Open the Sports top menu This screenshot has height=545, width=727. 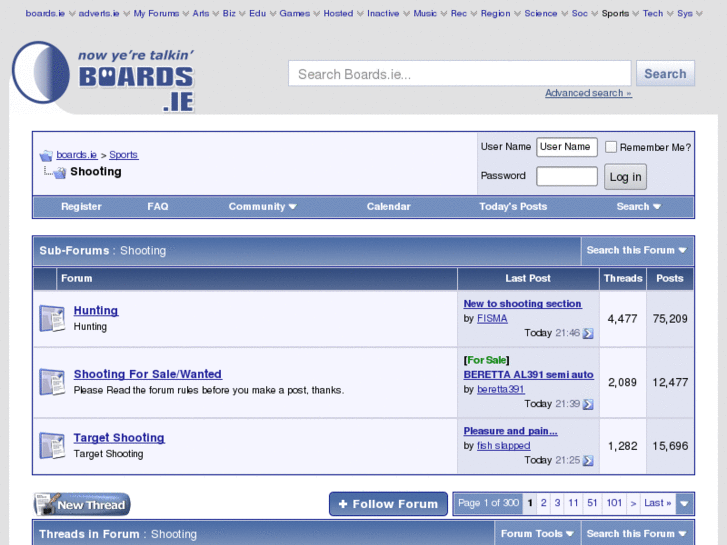click(x=615, y=13)
